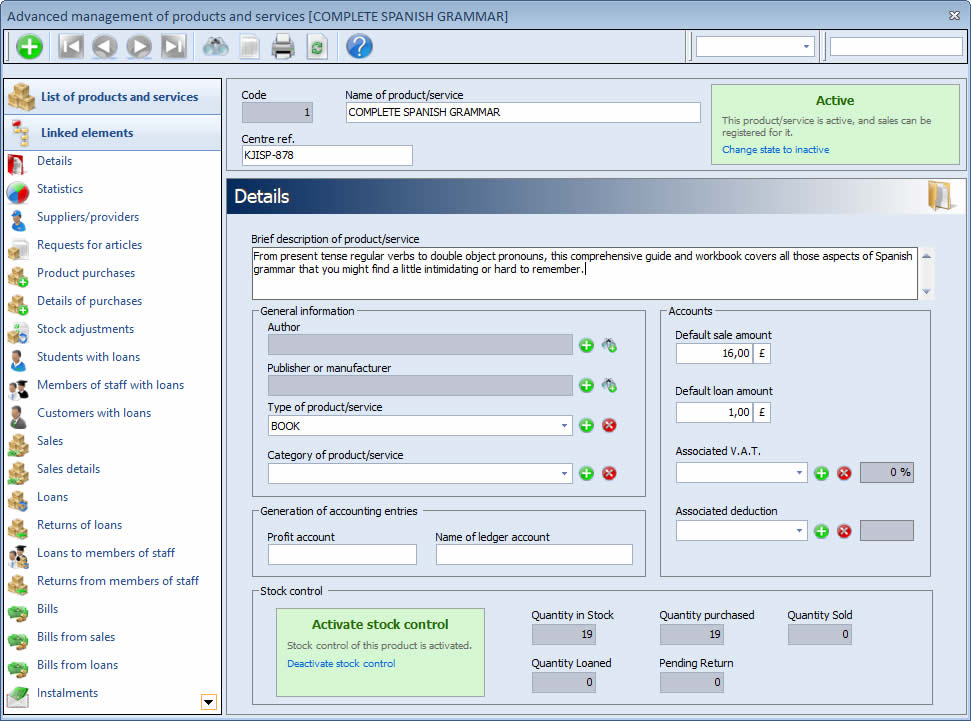The width and height of the screenshot is (971, 721).
Task: Expand the Type of product/service dropdown
Action: pyautogui.click(x=564, y=426)
